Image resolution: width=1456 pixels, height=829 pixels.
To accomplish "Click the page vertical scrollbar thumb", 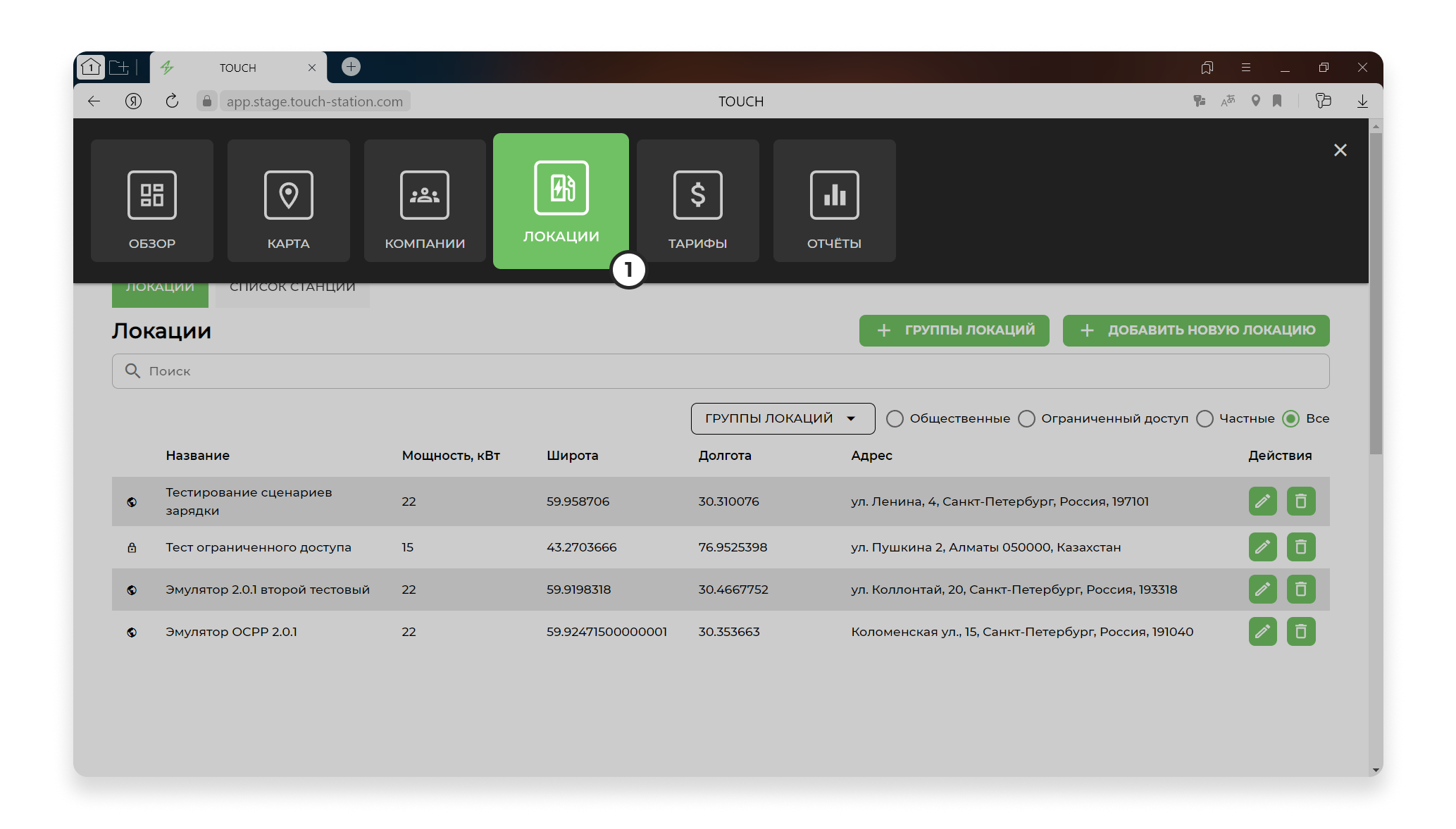I will tap(1375, 292).
